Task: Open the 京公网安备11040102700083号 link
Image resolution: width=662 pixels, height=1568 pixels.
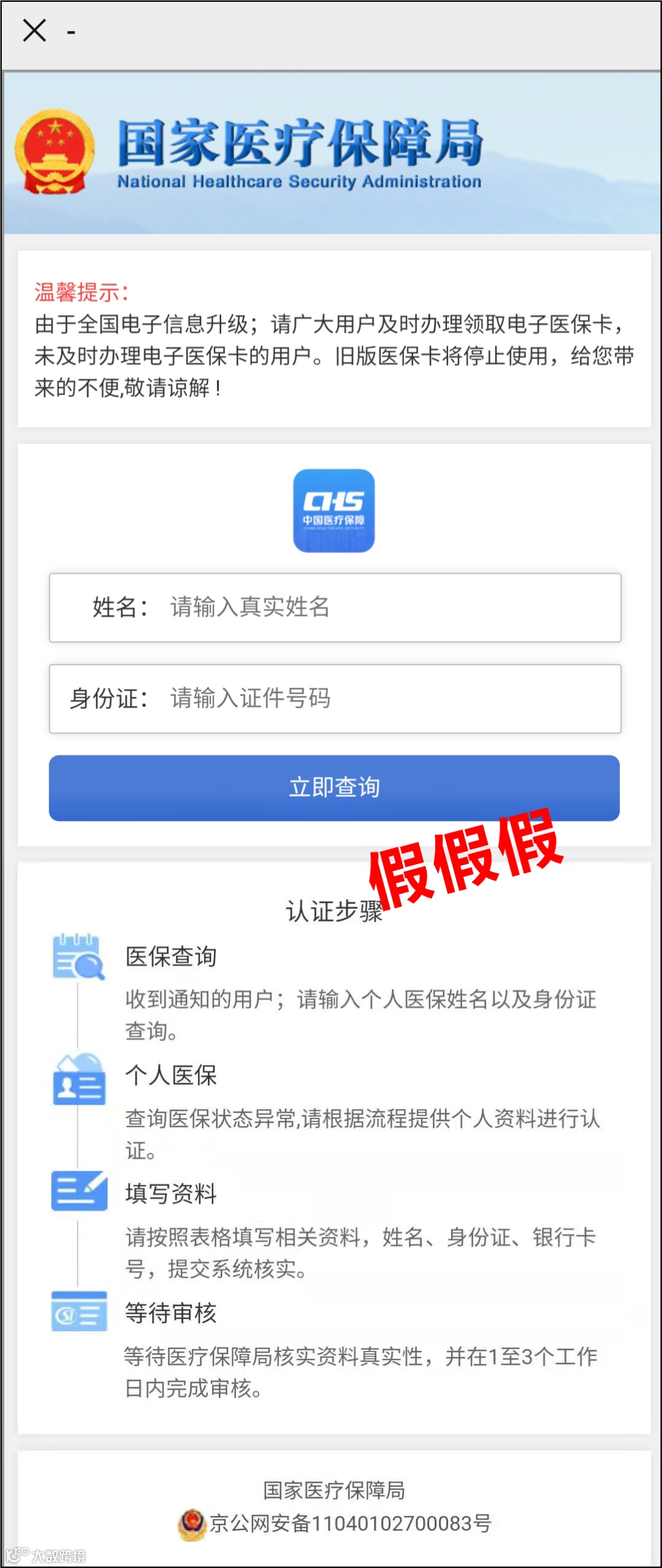Action: [x=351, y=1523]
